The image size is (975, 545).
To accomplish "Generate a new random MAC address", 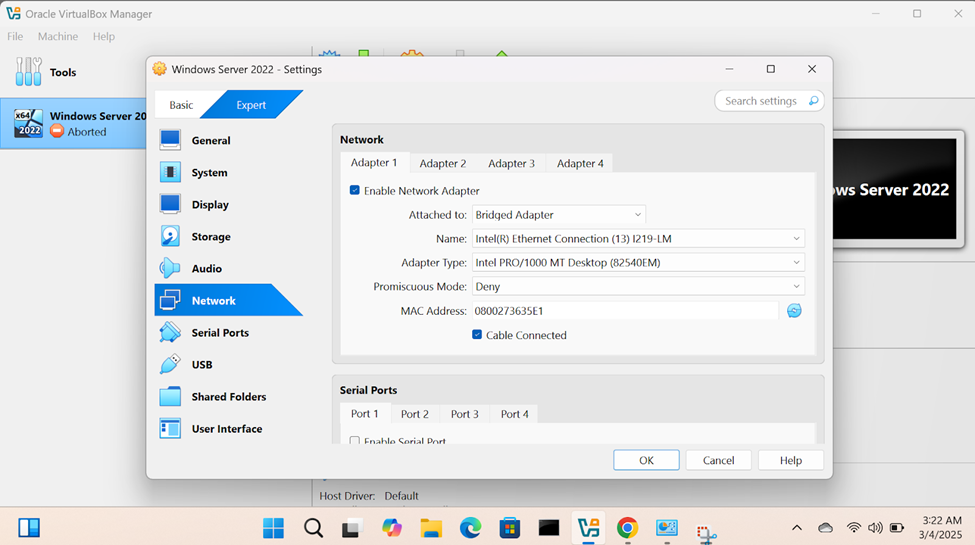I will (794, 310).
